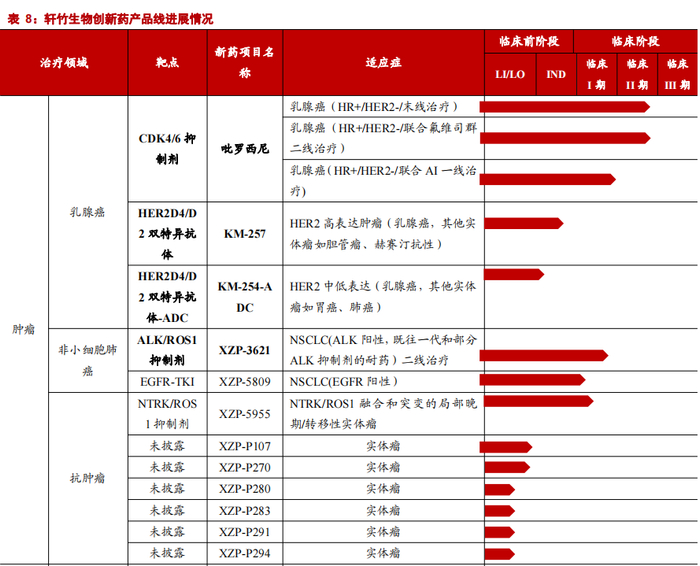
Task: Click the XZP-3621 project name
Action: click(x=245, y=350)
